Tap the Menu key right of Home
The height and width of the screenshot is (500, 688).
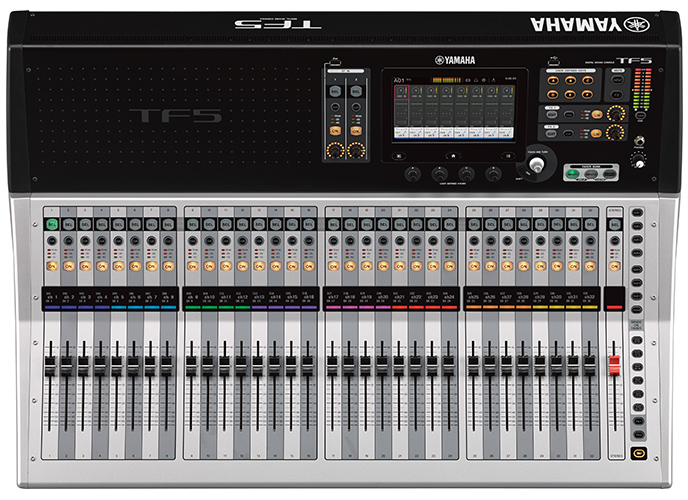508,156
